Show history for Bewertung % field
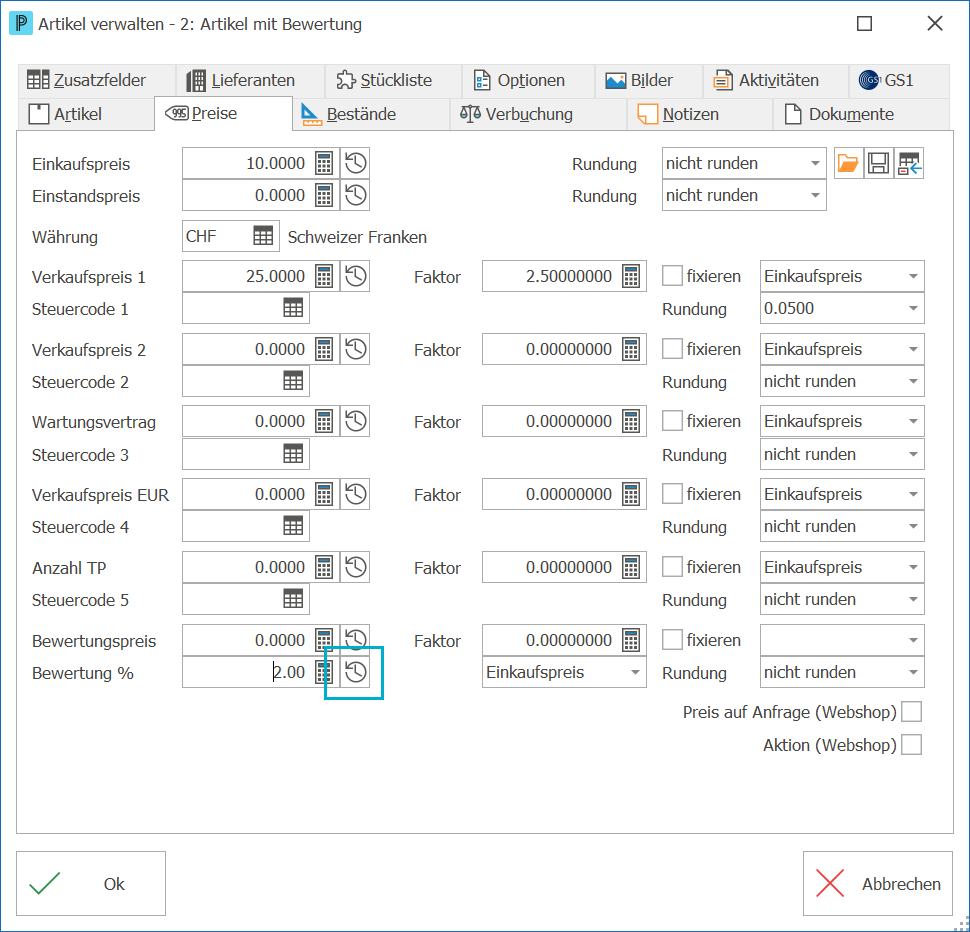Image resolution: width=970 pixels, height=932 pixels. point(356,672)
